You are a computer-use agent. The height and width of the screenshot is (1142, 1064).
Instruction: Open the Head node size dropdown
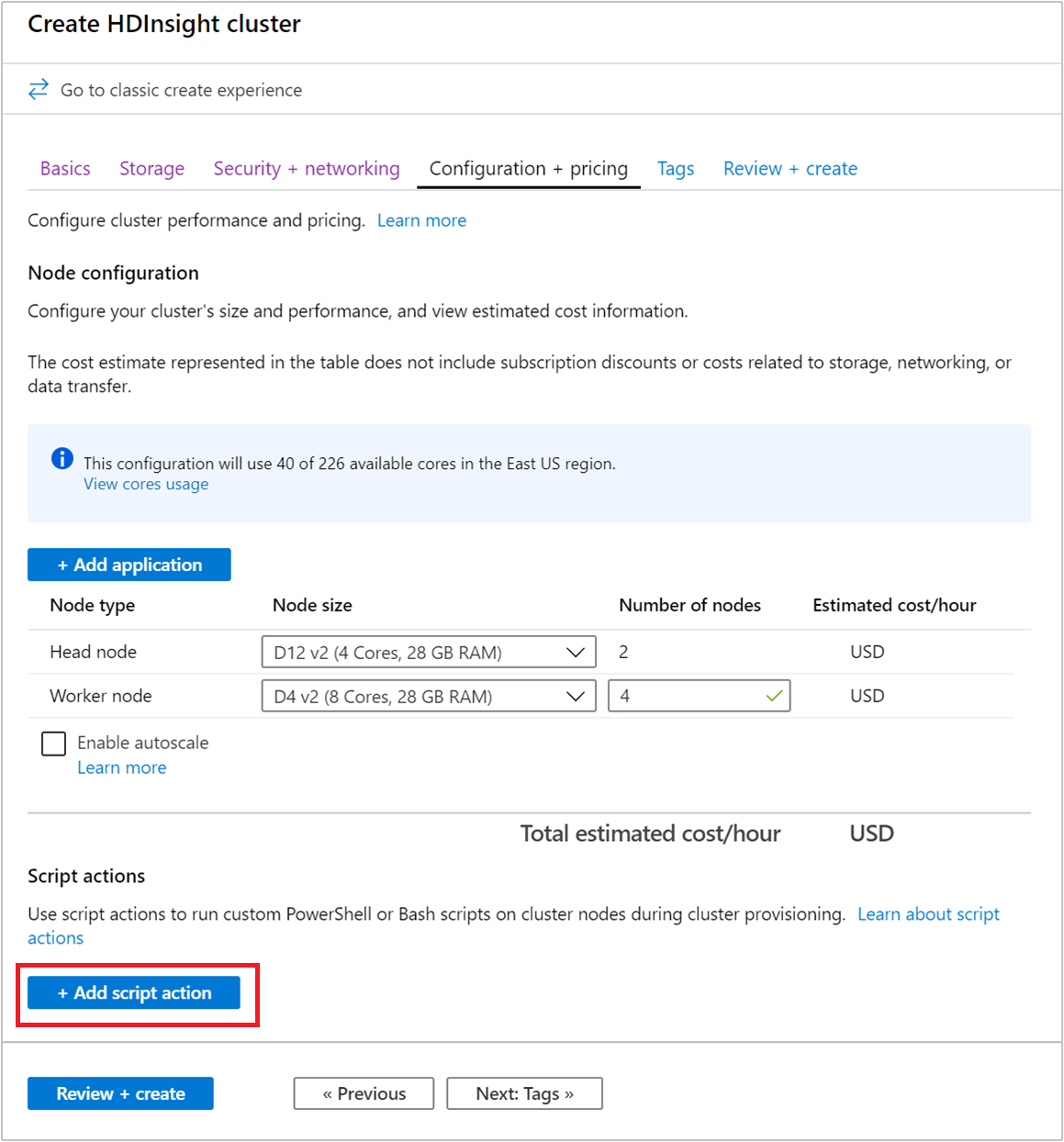[x=428, y=652]
